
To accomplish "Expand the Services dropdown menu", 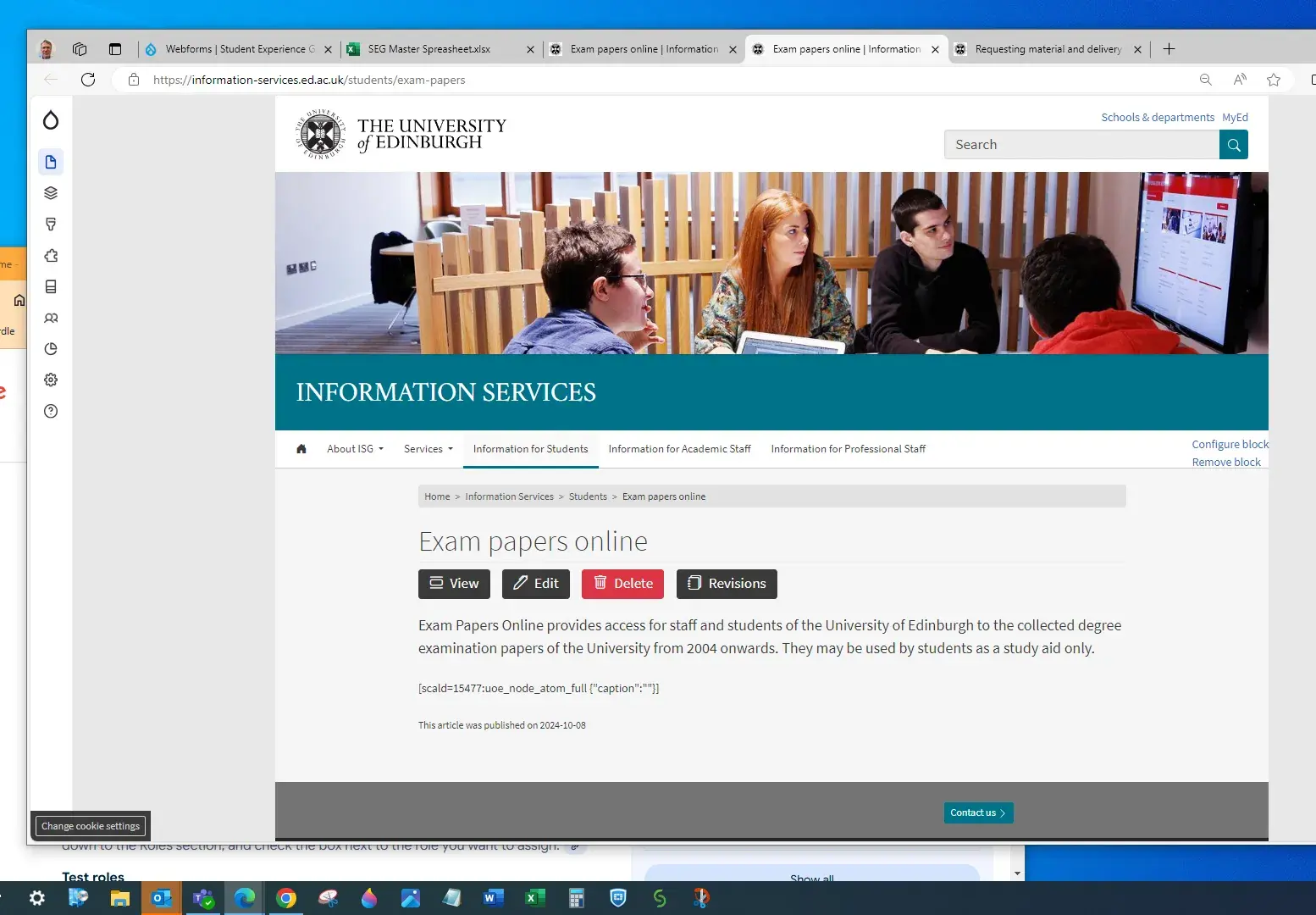I will point(428,449).
